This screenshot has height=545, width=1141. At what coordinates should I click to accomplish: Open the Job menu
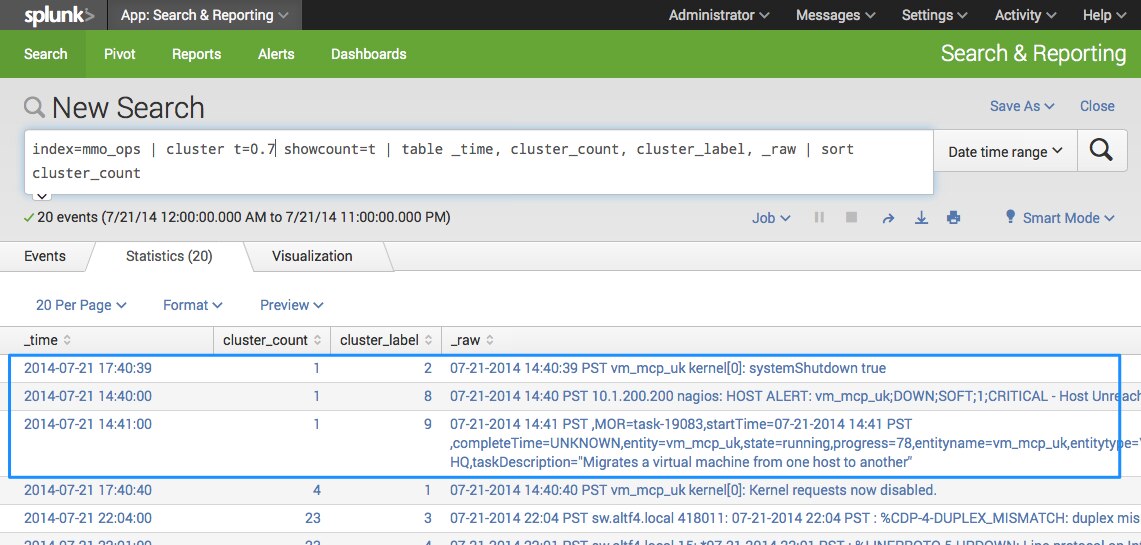[770, 218]
